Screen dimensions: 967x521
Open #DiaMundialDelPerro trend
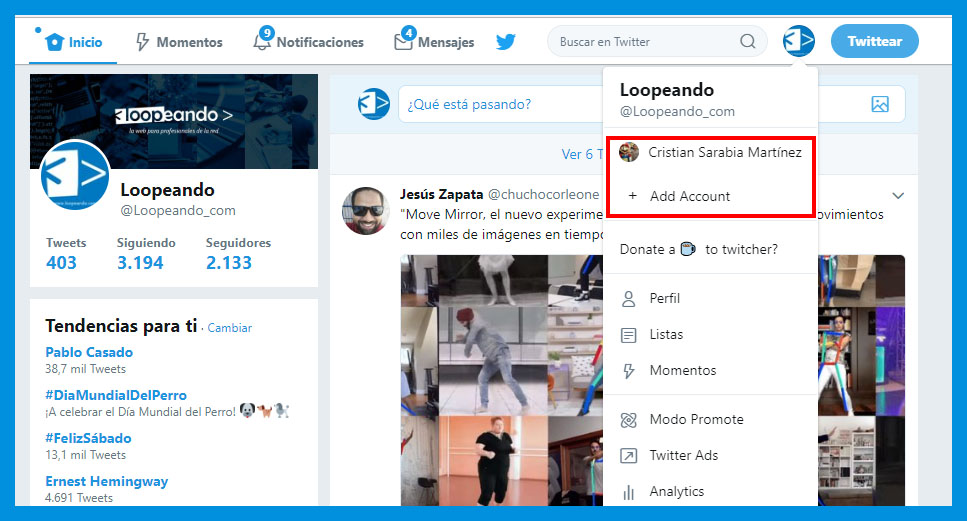[x=116, y=395]
